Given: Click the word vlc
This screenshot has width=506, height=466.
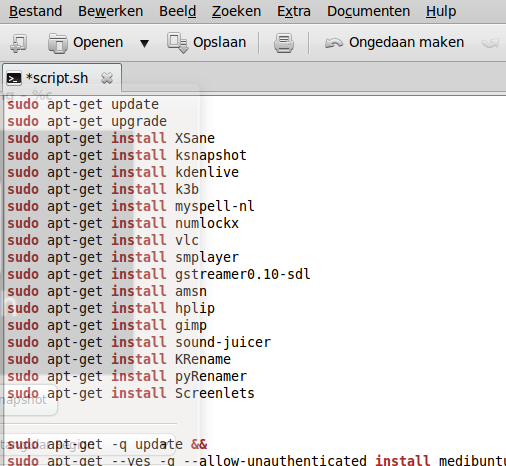Looking at the screenshot, I should click(x=187, y=240).
